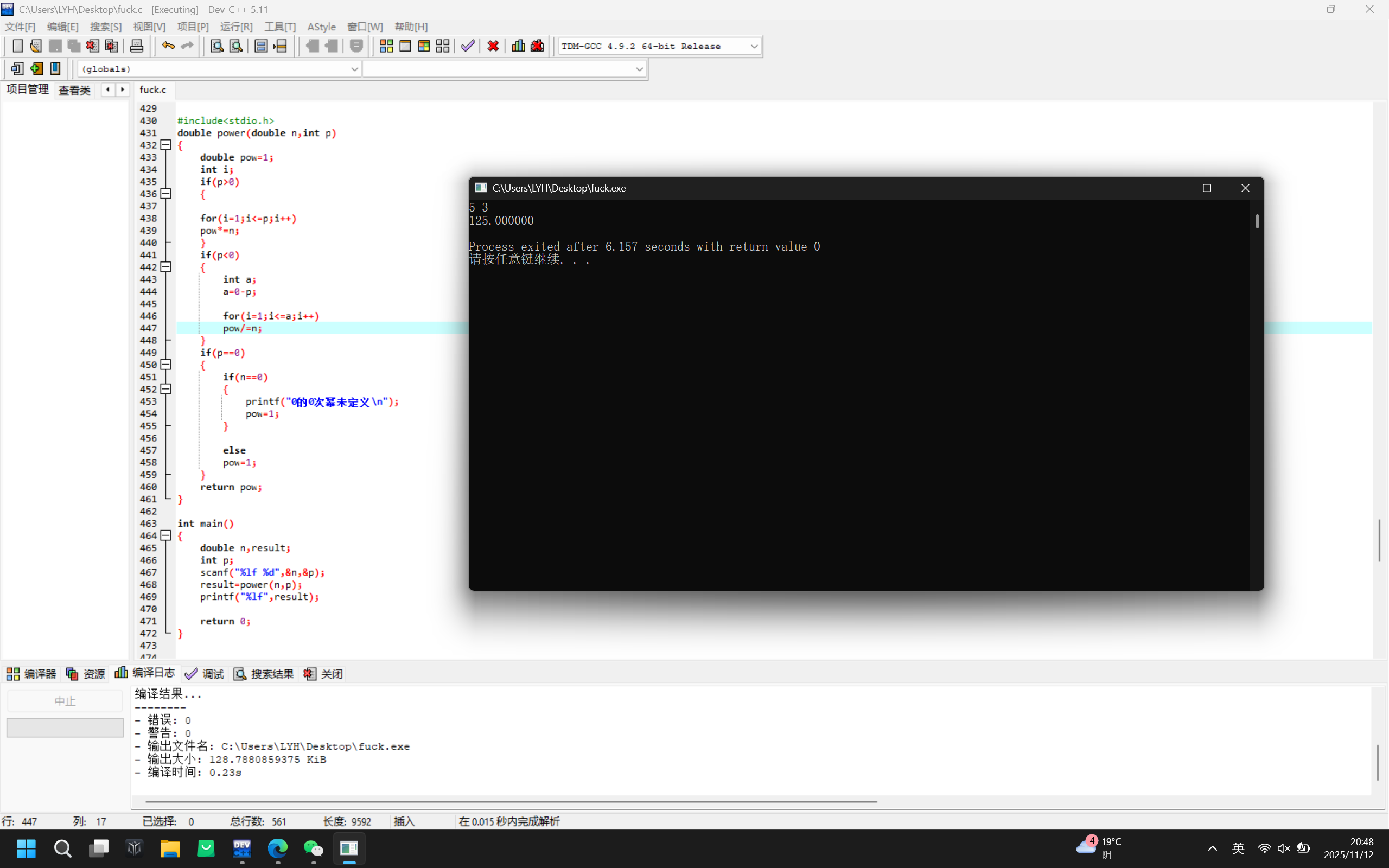This screenshot has height=868, width=1389.
Task: Switch to the 查看类 side tab
Action: point(74,90)
